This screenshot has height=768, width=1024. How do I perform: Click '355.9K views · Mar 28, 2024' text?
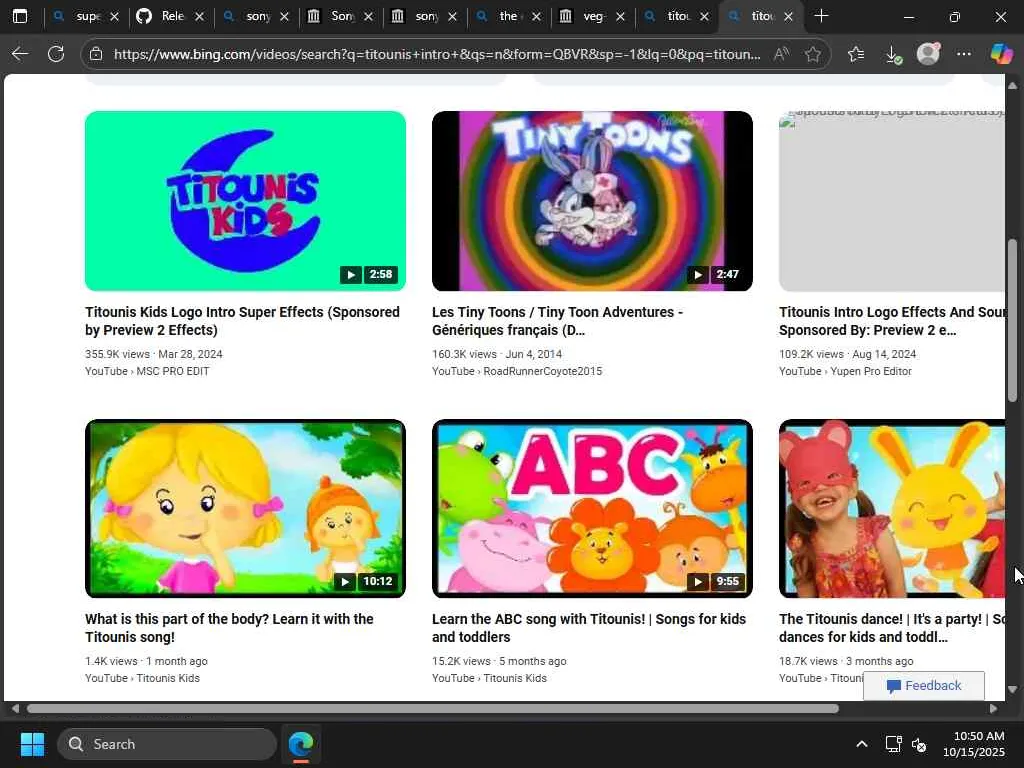click(153, 354)
